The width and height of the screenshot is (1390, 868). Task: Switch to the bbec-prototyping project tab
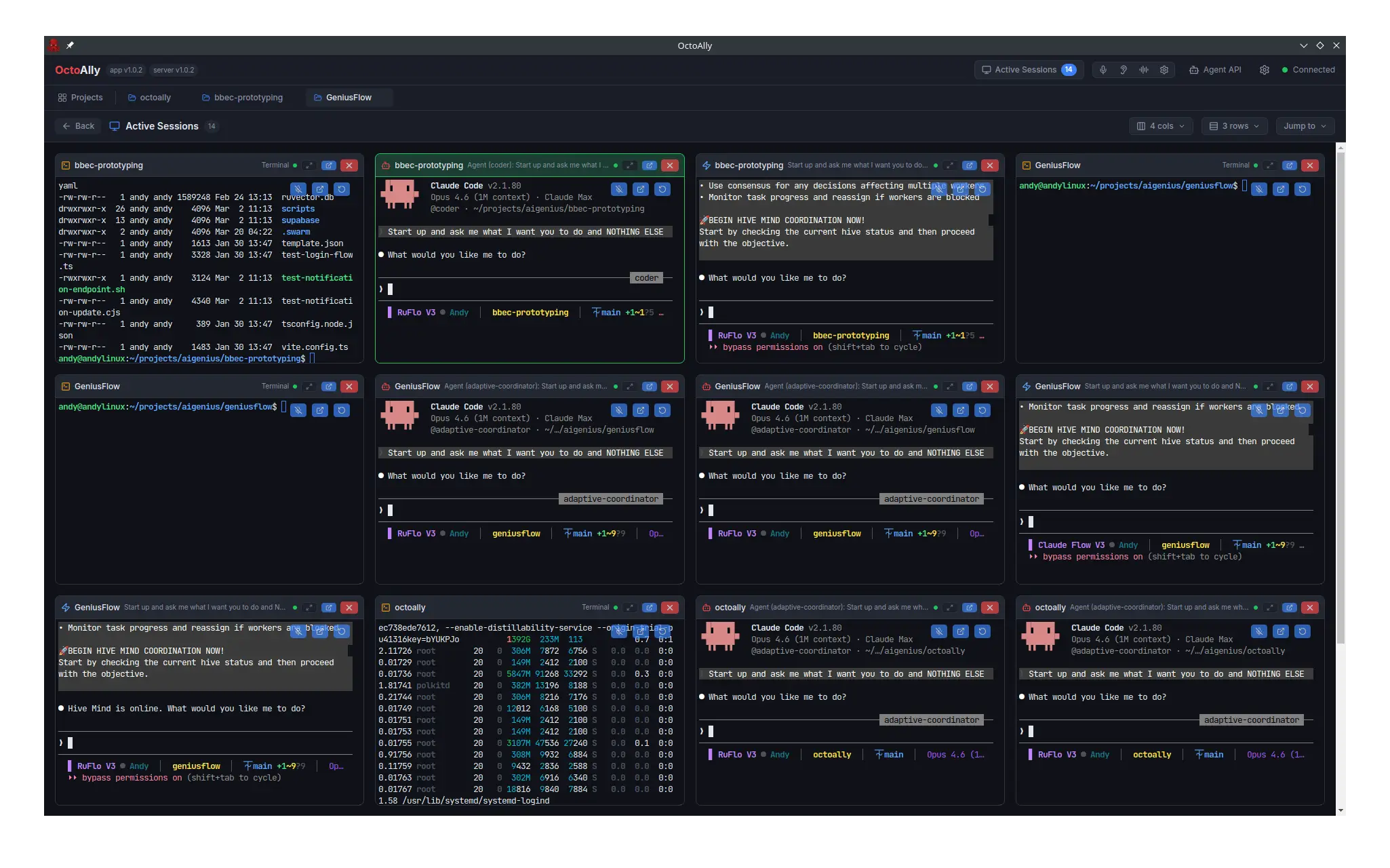pyautogui.click(x=242, y=98)
